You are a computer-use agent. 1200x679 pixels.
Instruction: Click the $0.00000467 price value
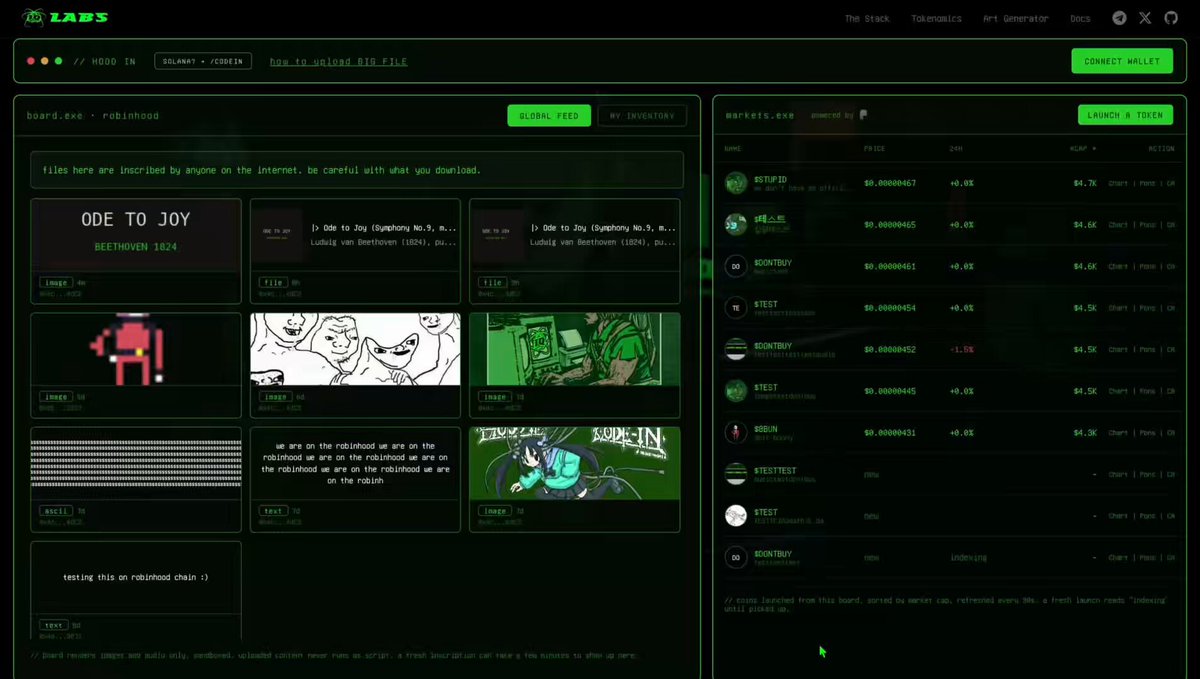(890, 183)
